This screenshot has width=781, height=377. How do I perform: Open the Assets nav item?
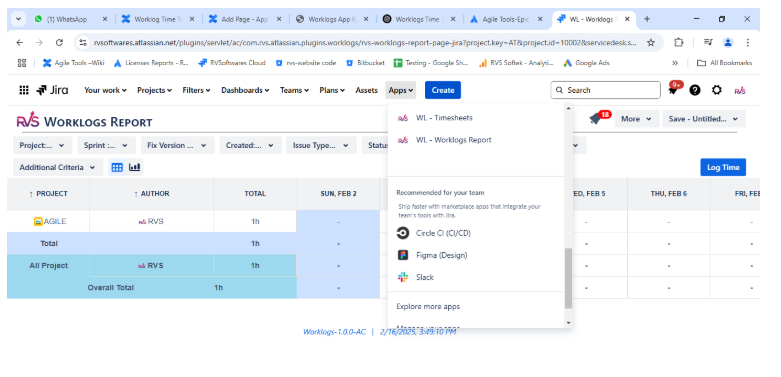point(367,90)
